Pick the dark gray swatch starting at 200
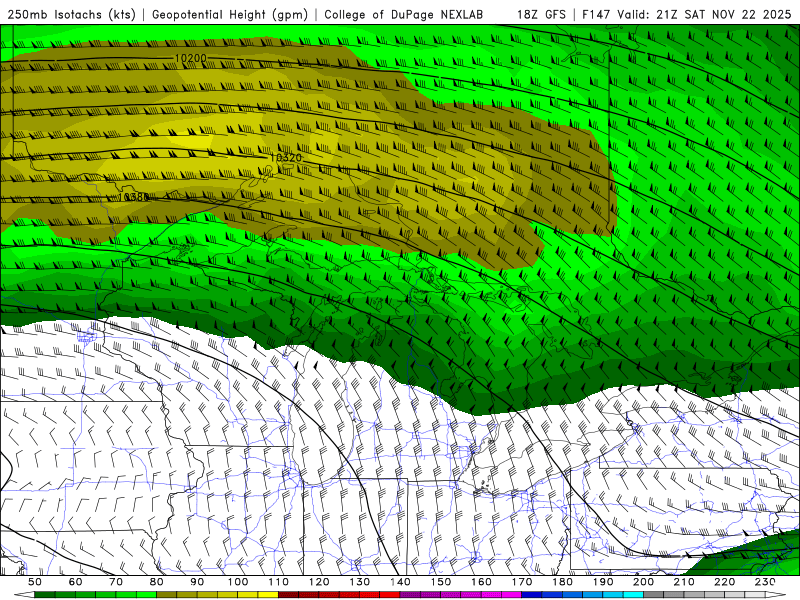The image size is (800, 600). 654,595
